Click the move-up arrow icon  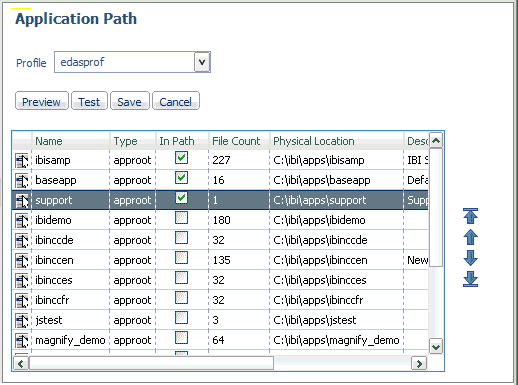(470, 237)
